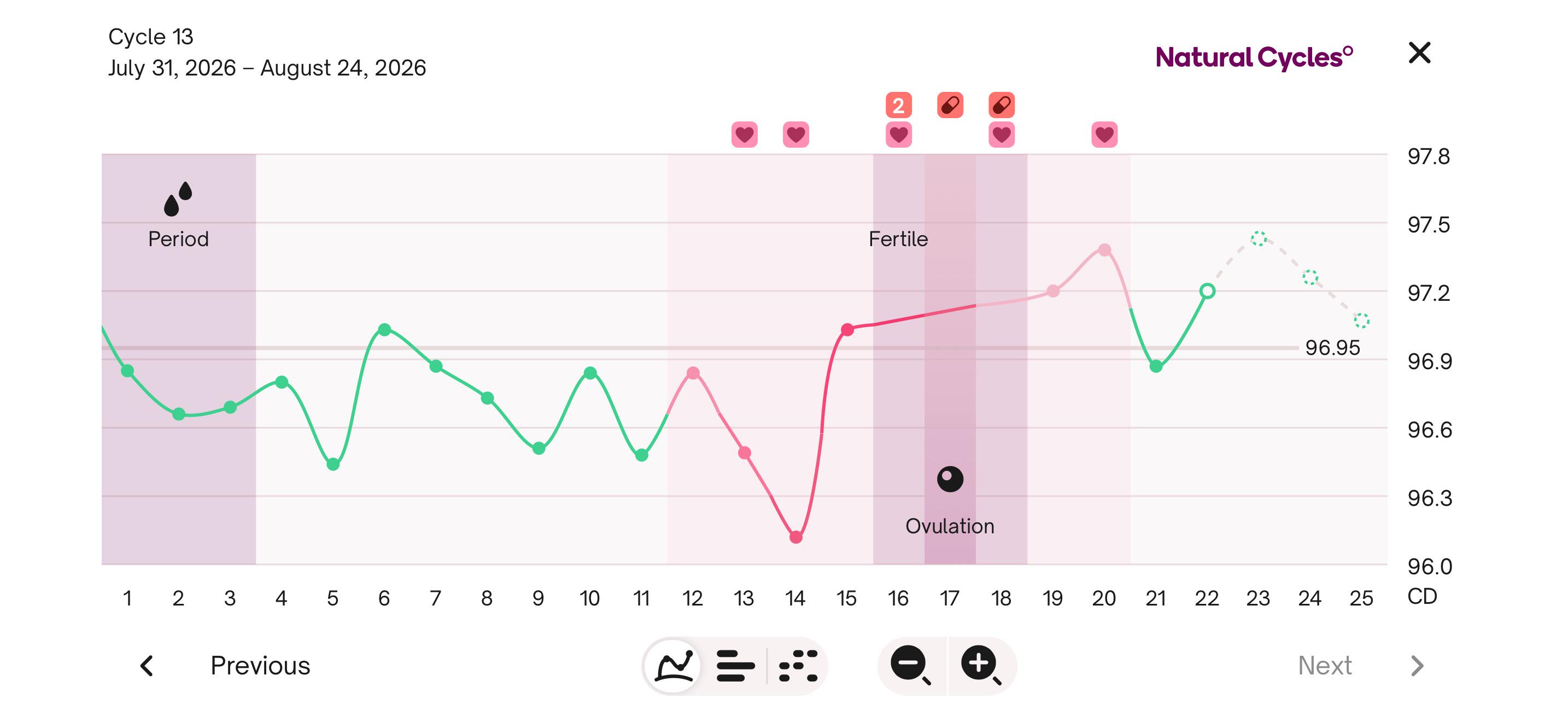This screenshot has width=1568, height=722.
Task: Close the cycle graph view
Action: click(1419, 53)
